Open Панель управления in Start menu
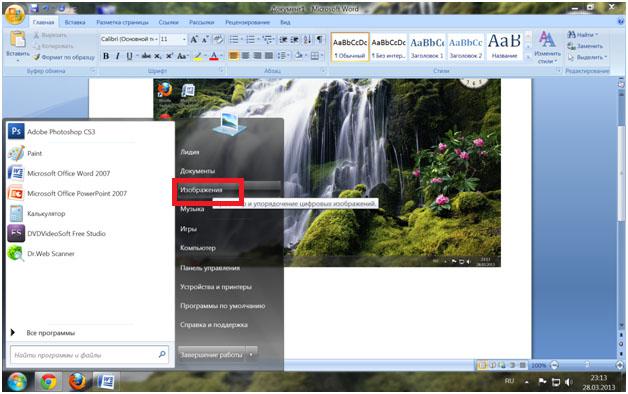This screenshot has width=628, height=394. (210, 268)
